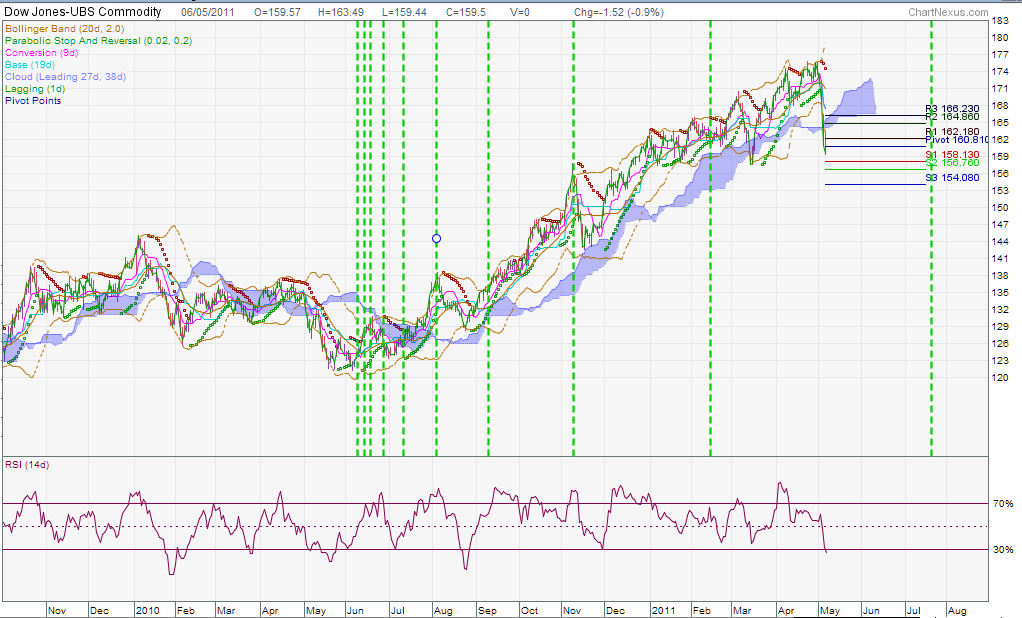The width and height of the screenshot is (1022, 618).
Task: Click the Cloud (Leading 27d, 38d) legend entry
Action: pos(65,76)
